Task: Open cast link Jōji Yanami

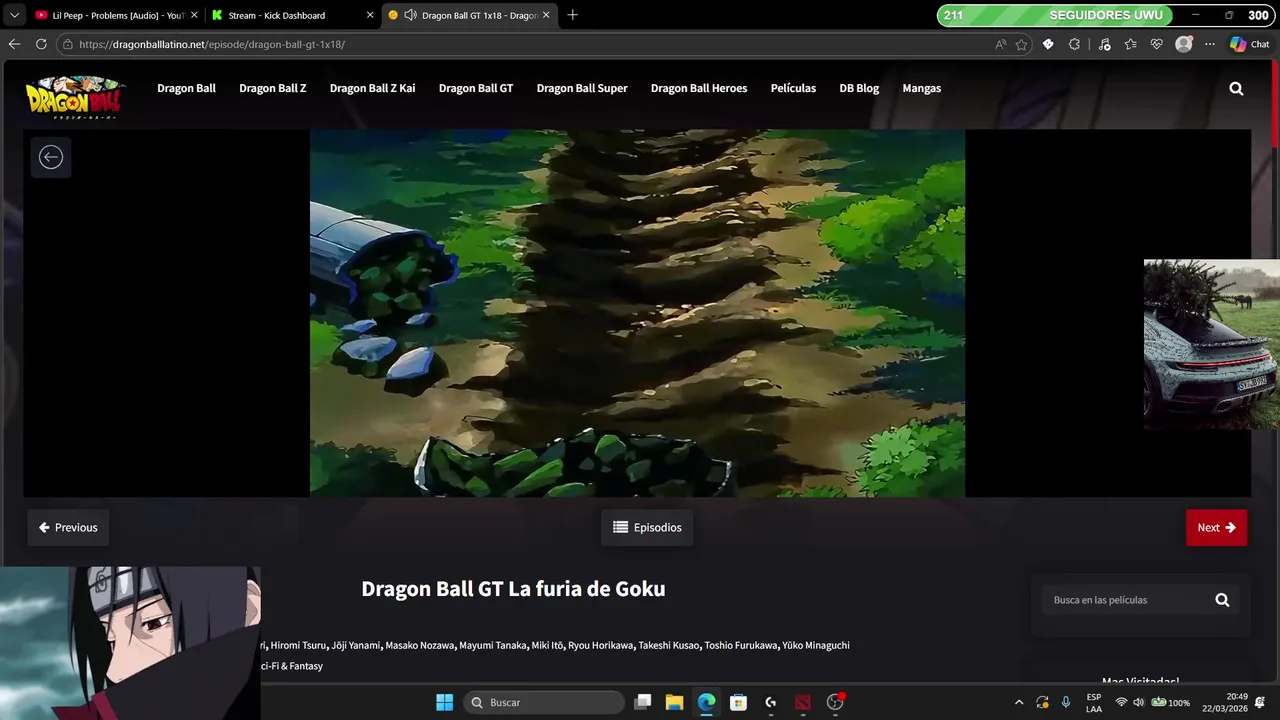Action: click(x=355, y=645)
